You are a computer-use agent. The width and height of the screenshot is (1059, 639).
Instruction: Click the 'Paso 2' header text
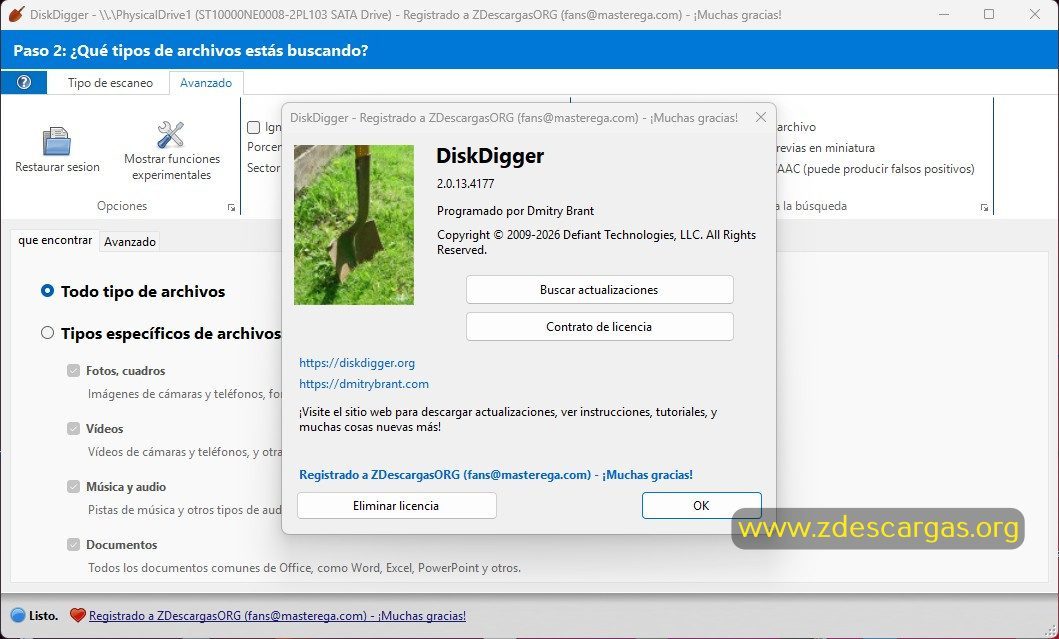[190, 50]
